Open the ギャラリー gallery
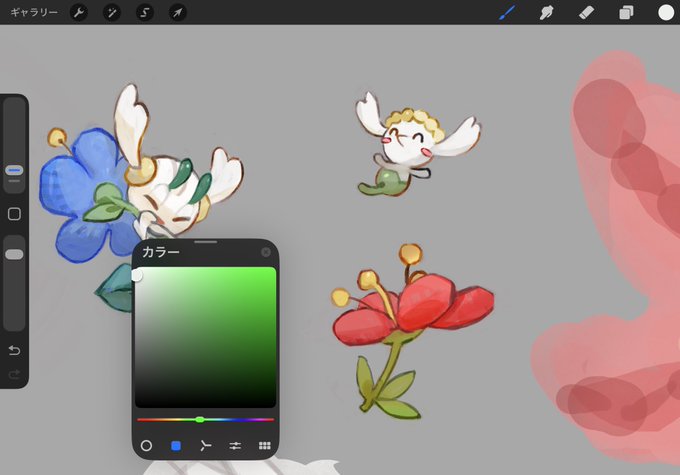This screenshot has width=680, height=475. click(34, 12)
